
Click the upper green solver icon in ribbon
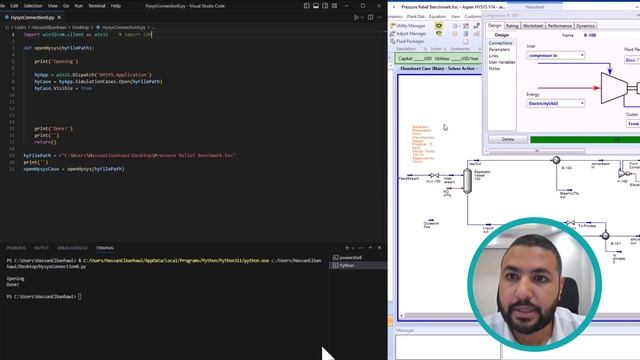439,26
